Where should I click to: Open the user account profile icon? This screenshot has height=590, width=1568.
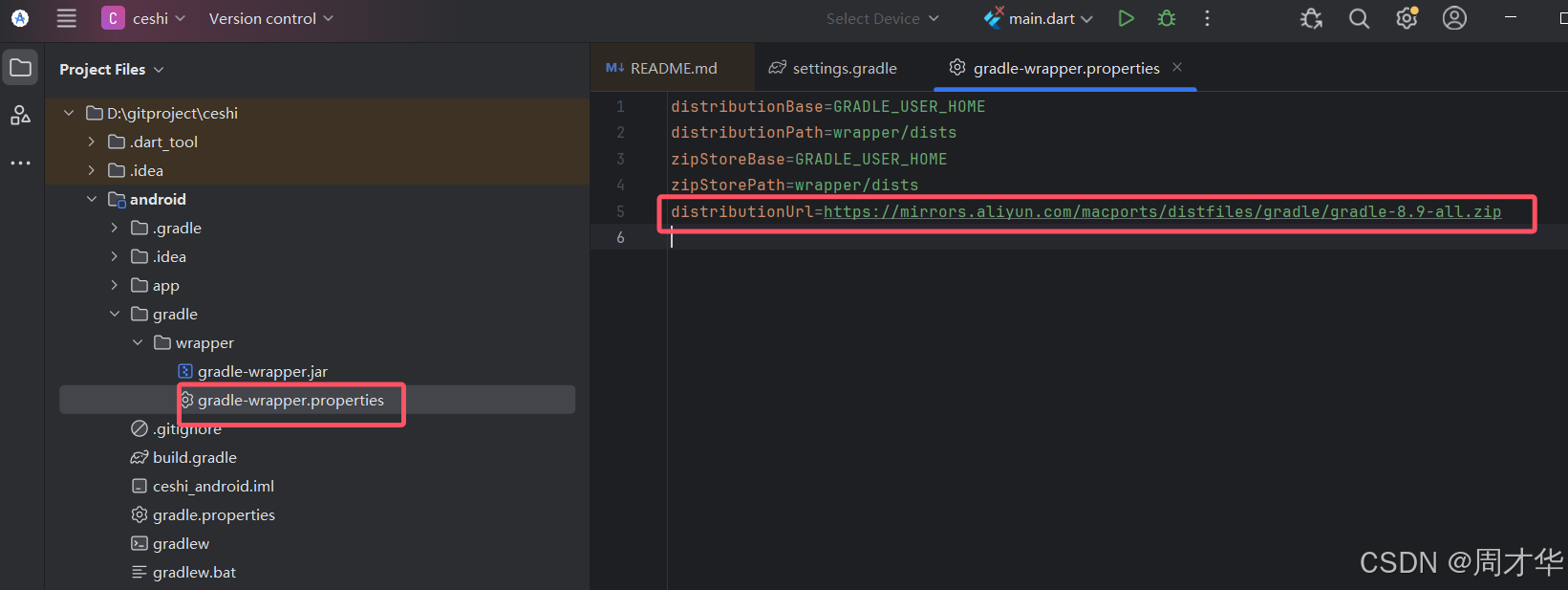click(1454, 18)
